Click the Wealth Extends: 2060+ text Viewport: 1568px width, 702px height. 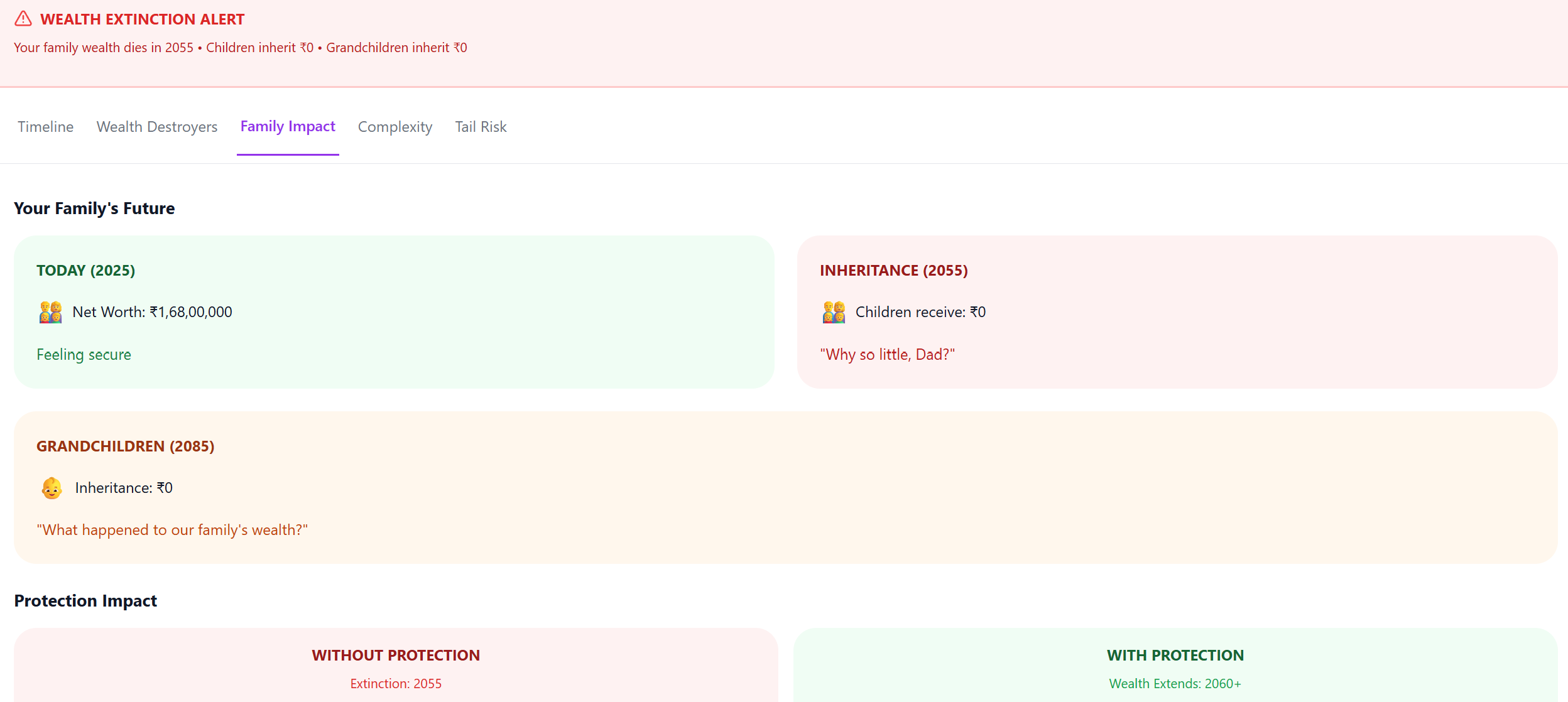coord(1175,684)
